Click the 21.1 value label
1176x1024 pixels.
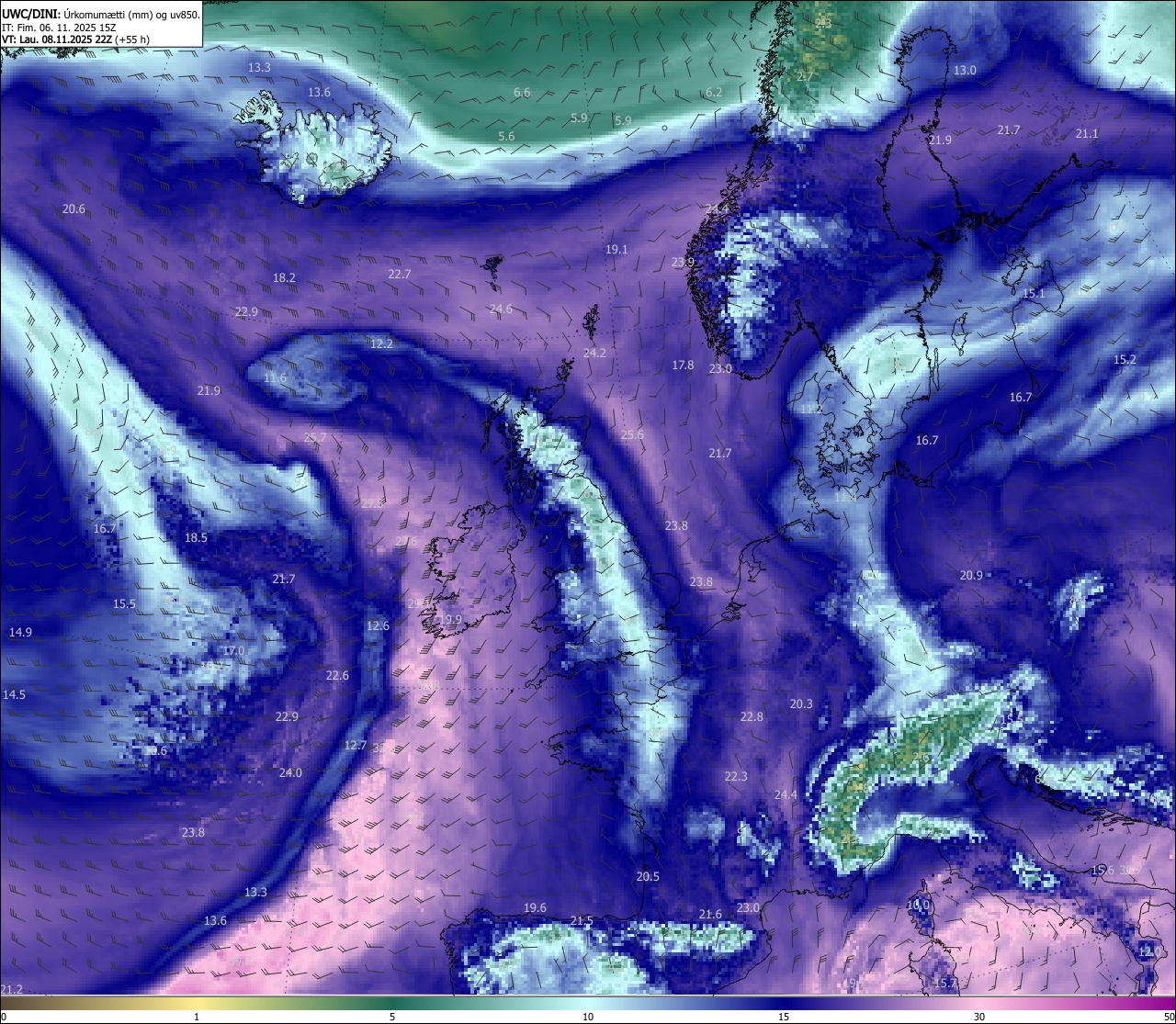(x=1087, y=134)
